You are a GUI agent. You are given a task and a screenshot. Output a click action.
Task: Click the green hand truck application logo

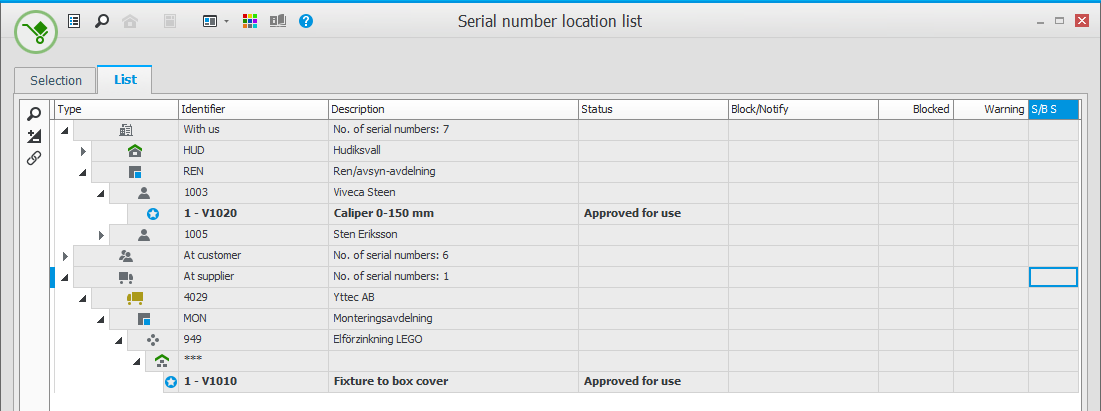36,30
